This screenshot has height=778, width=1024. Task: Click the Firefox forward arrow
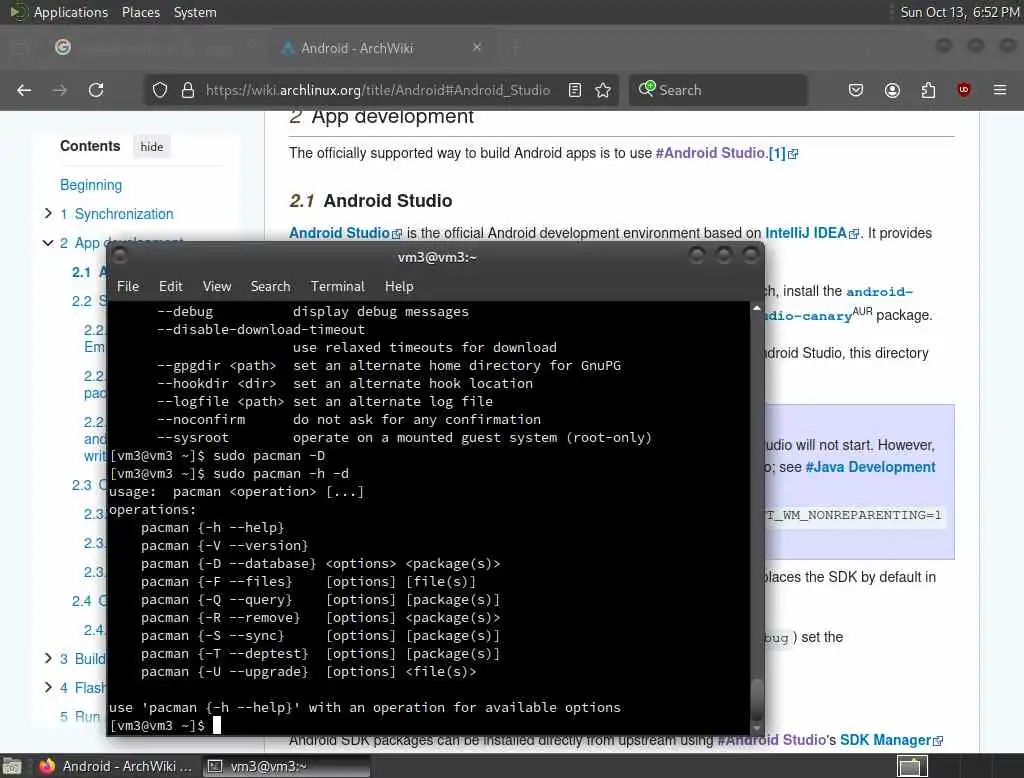point(60,90)
